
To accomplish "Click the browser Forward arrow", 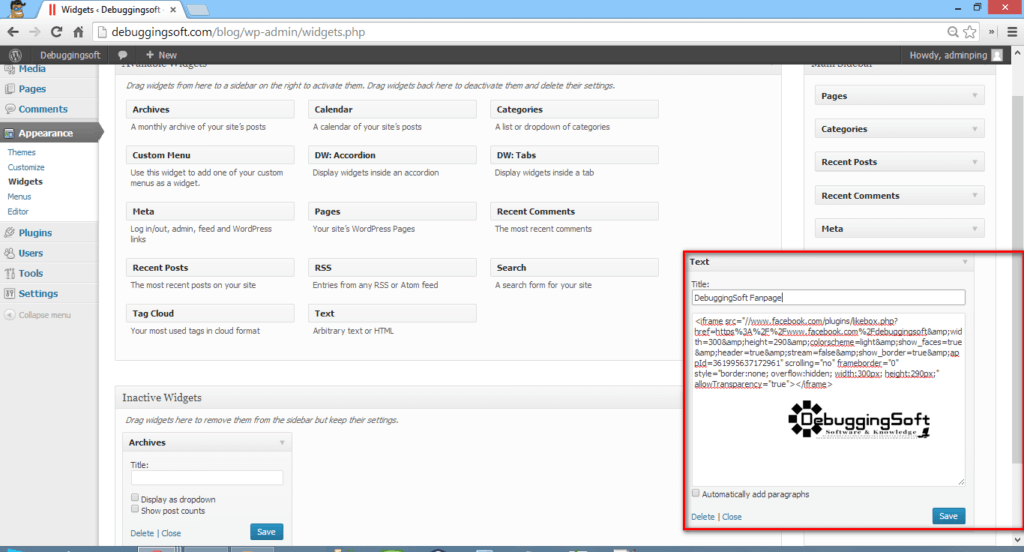I will coord(35,32).
